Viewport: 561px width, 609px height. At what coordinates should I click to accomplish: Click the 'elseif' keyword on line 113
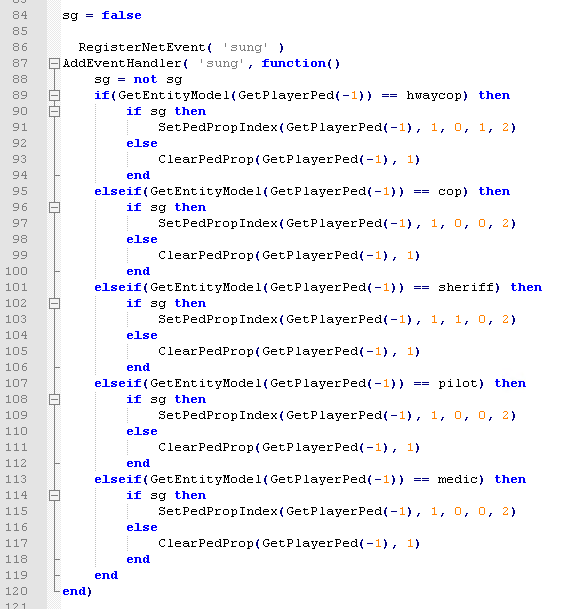(118, 479)
